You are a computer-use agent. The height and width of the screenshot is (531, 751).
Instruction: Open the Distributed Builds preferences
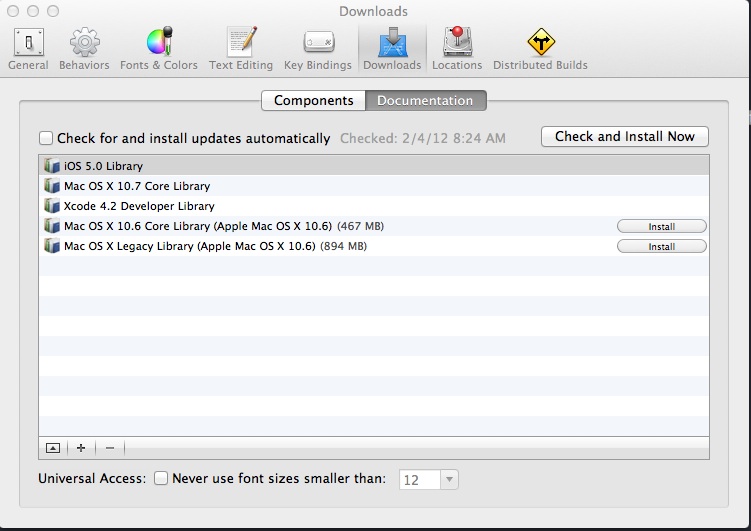tap(540, 49)
